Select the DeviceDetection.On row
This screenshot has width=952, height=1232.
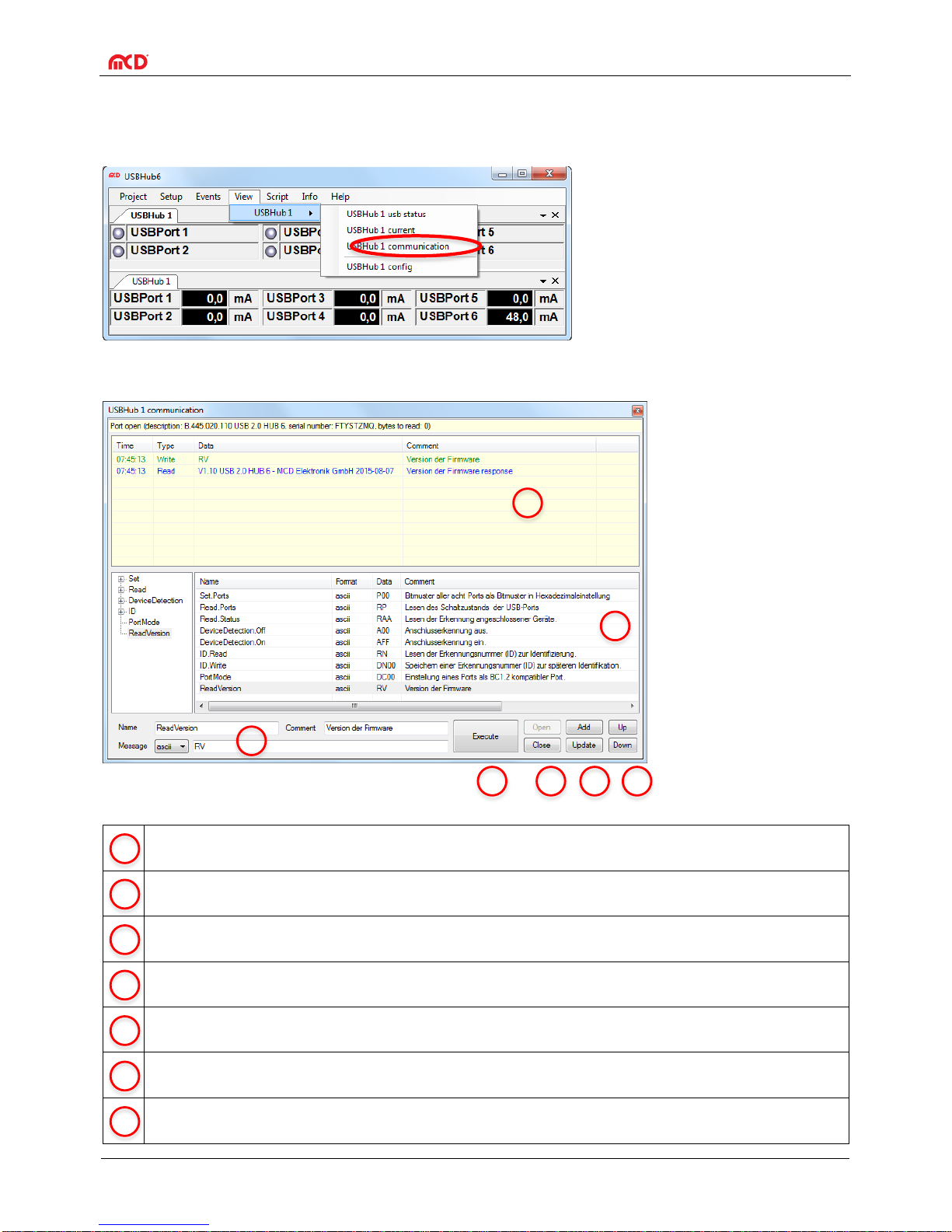tap(417, 642)
